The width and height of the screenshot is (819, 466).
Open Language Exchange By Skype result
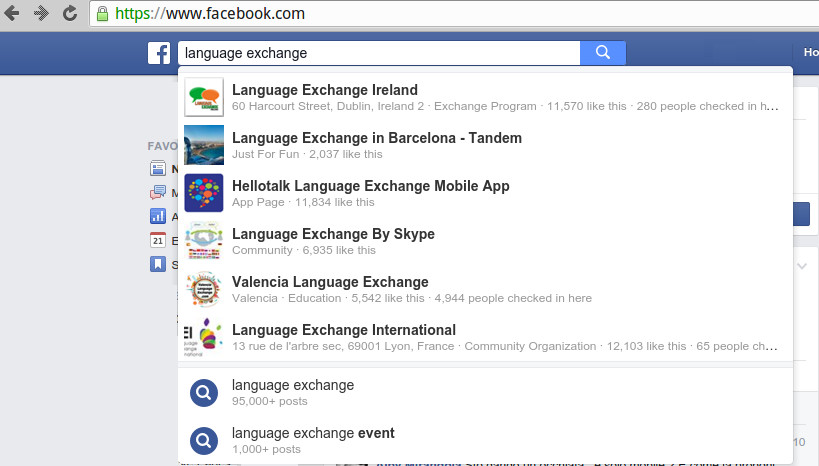tap(485, 241)
